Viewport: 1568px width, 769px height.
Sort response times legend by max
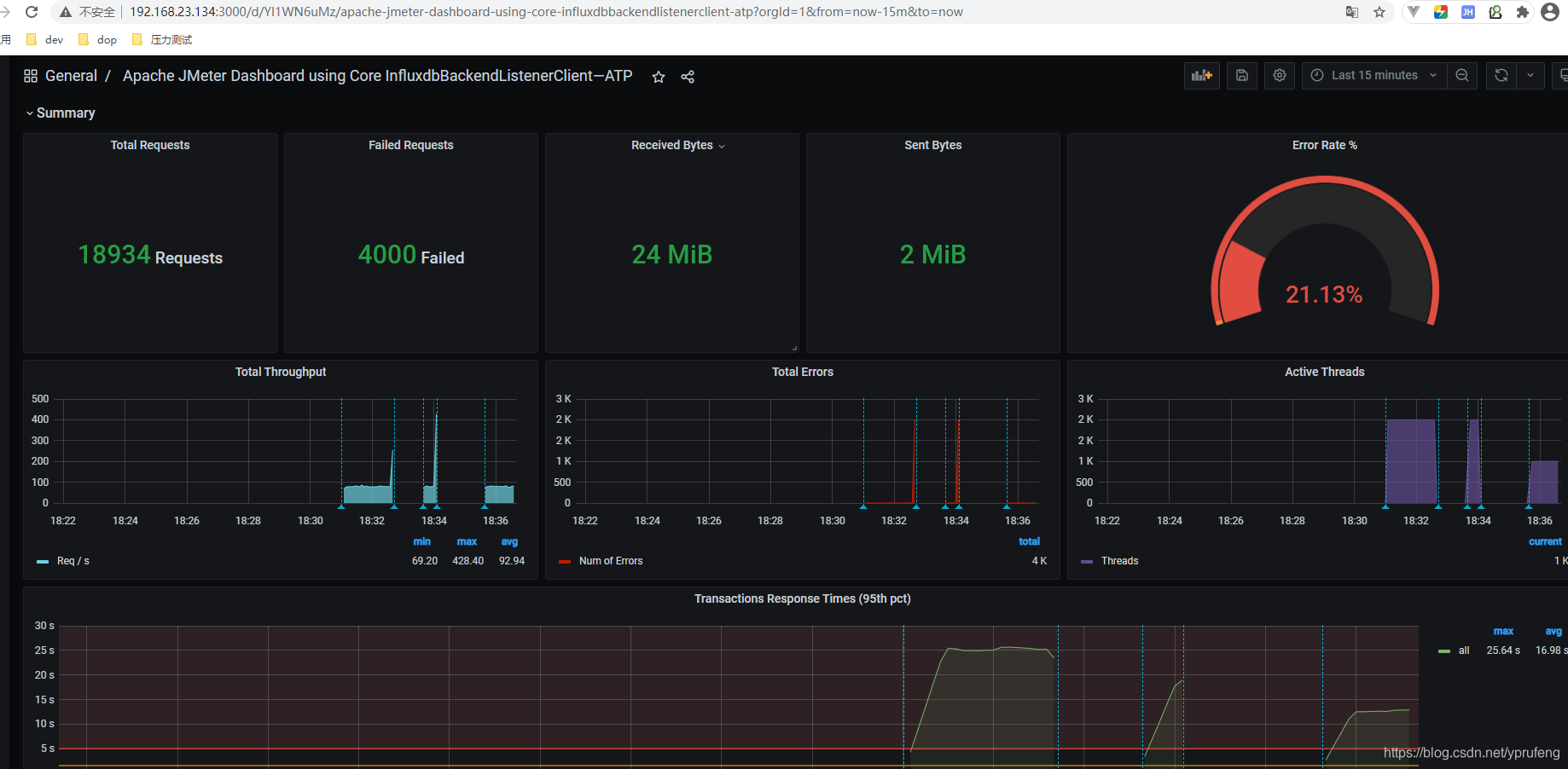click(x=1503, y=632)
